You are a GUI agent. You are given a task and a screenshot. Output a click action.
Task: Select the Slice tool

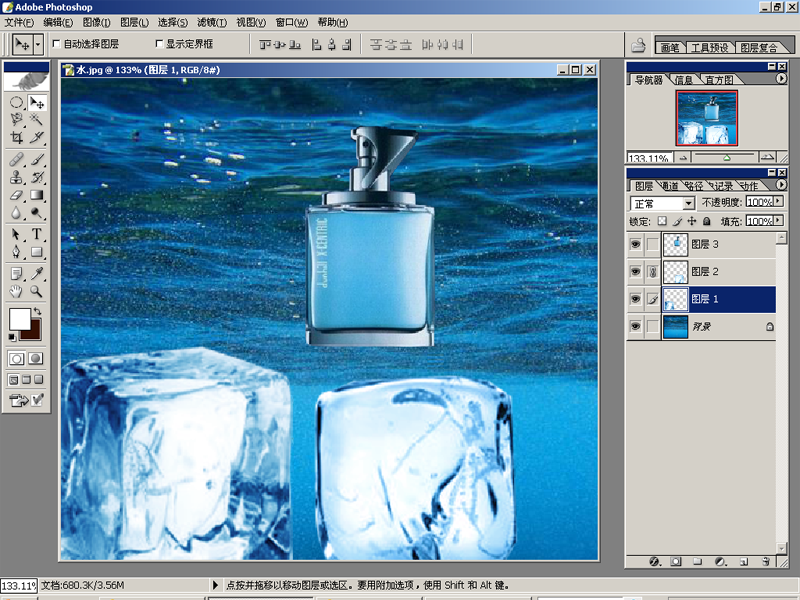tap(36, 137)
